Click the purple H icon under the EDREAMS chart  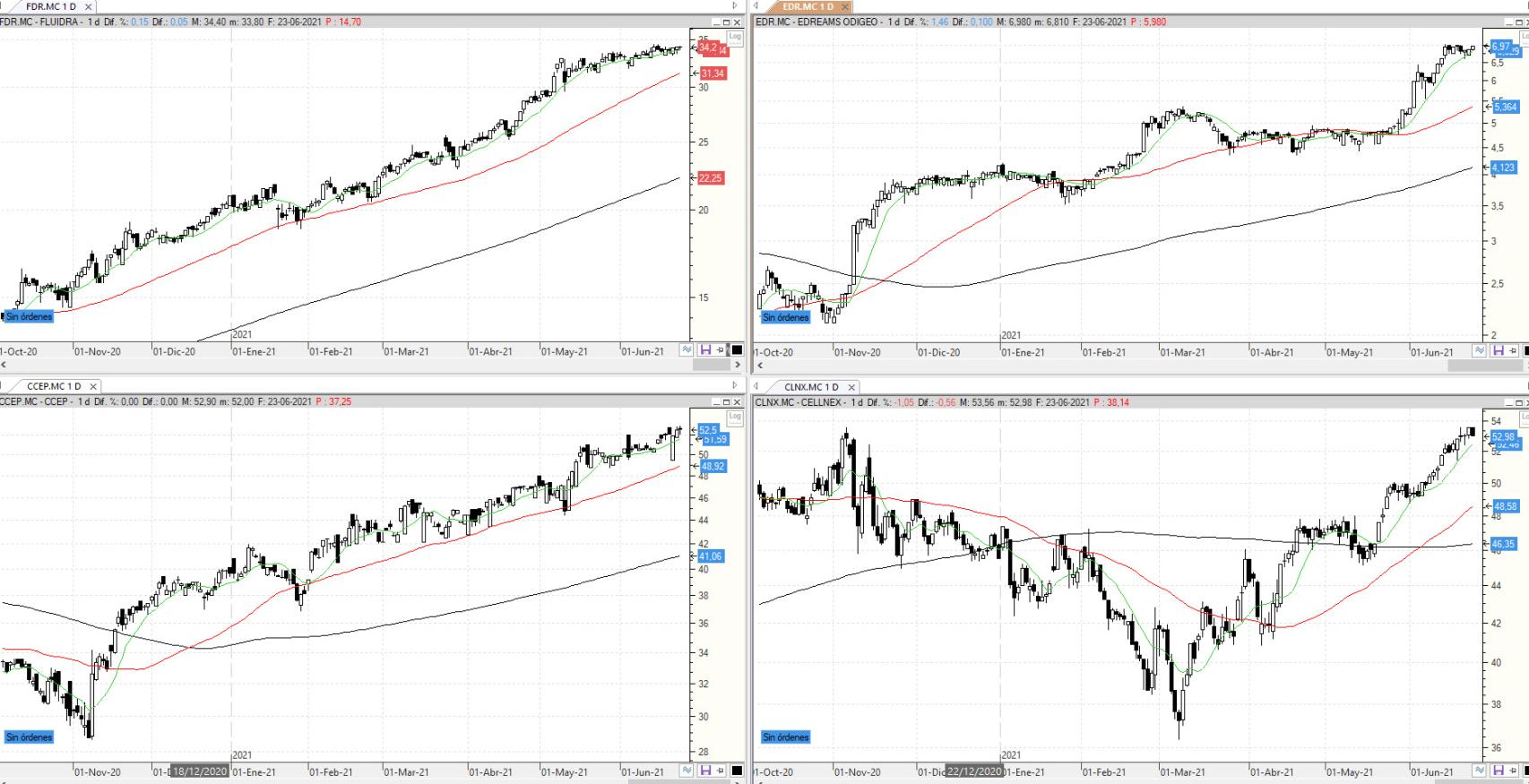pos(1498,351)
